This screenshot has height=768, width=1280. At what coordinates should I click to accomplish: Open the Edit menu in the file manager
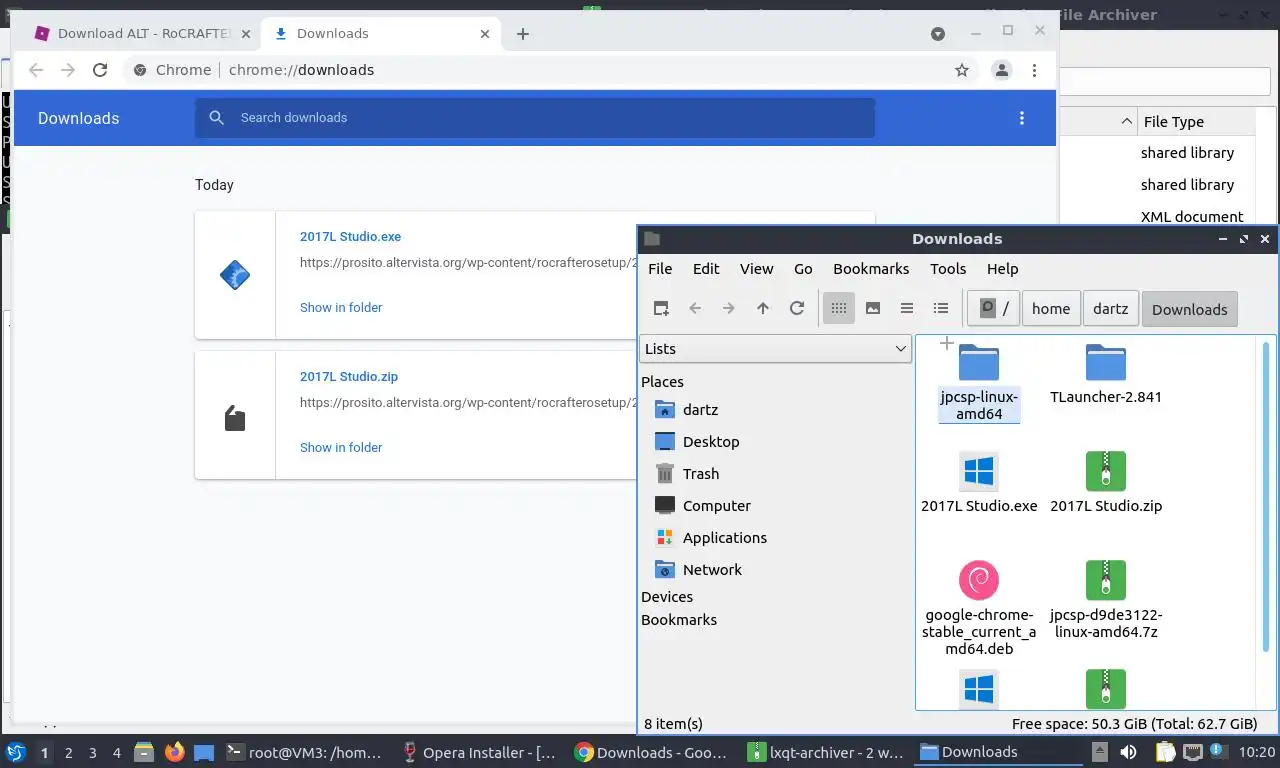coord(706,269)
